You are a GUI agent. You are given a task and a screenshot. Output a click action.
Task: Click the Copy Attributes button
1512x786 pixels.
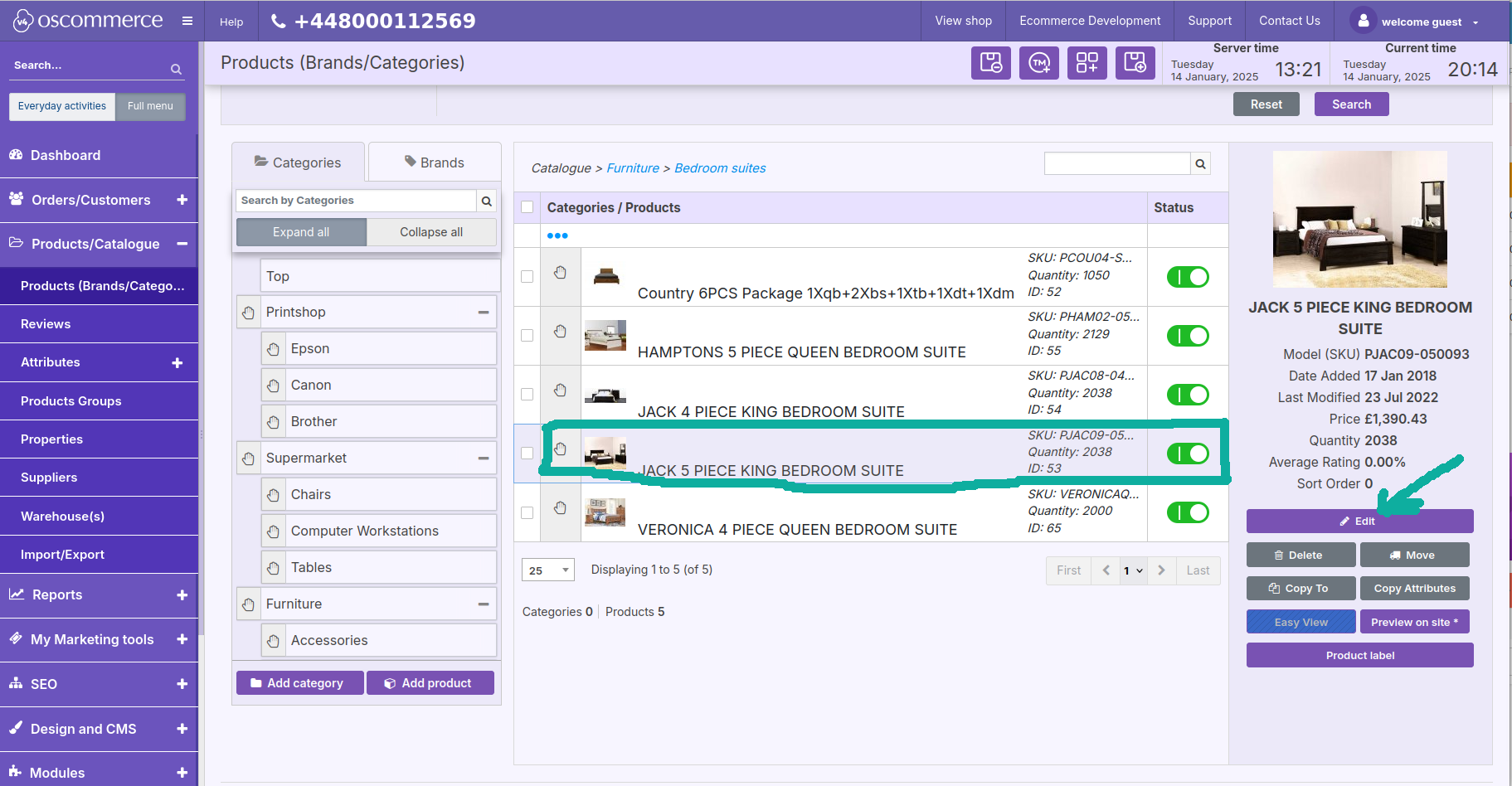(x=1414, y=588)
